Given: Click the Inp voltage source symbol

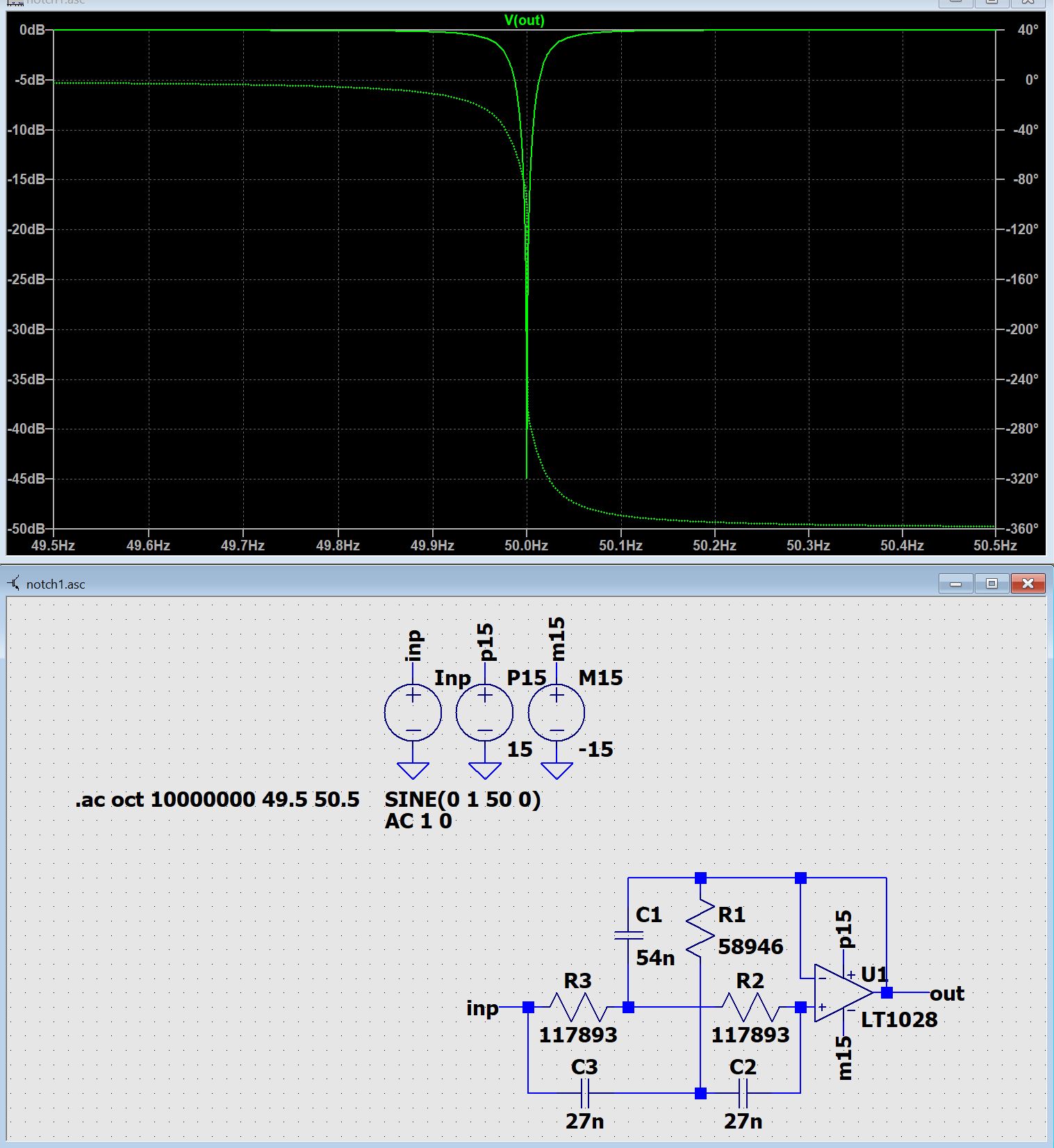Looking at the screenshot, I should [413, 713].
